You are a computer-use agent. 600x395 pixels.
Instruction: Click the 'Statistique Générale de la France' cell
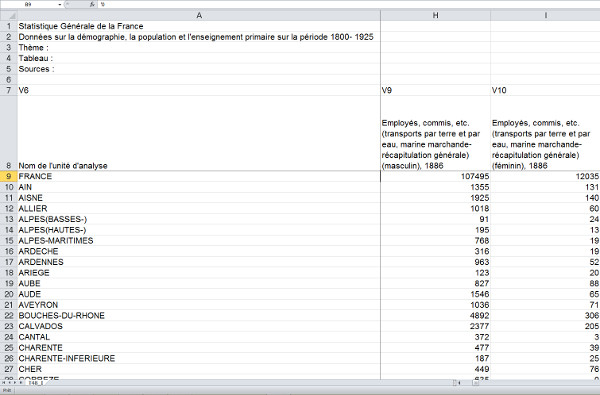click(x=199, y=26)
